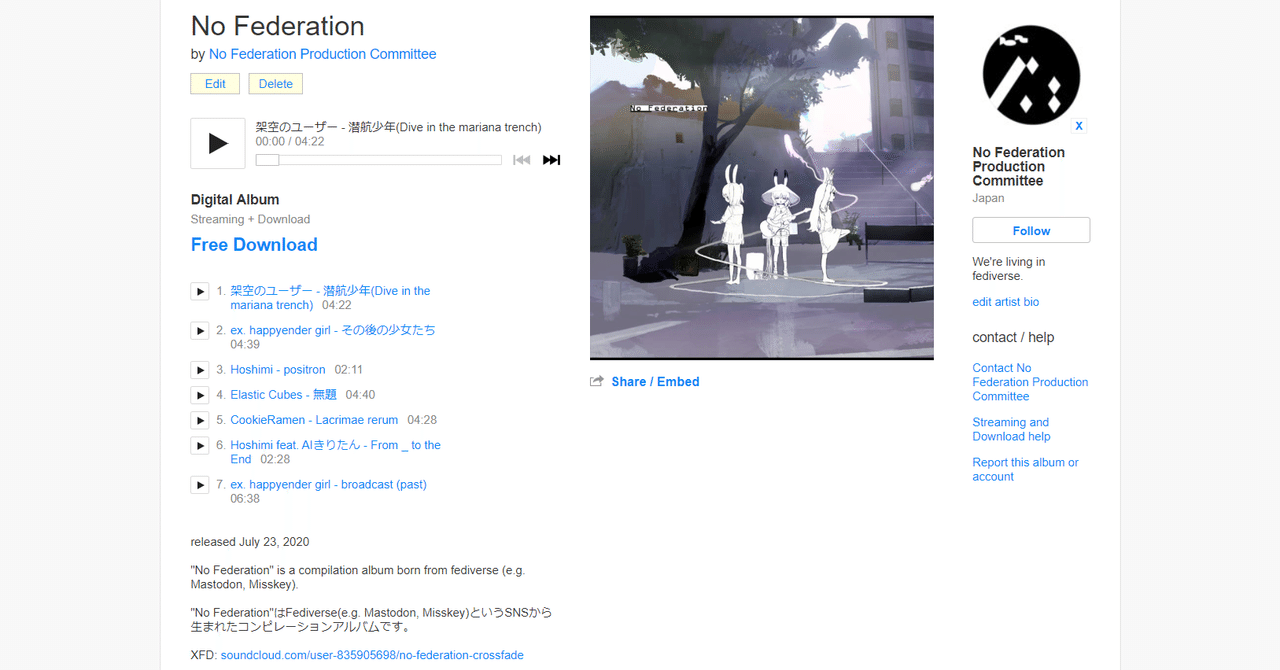Open track link broadcast (past)
This screenshot has width=1280, height=670.
(328, 485)
